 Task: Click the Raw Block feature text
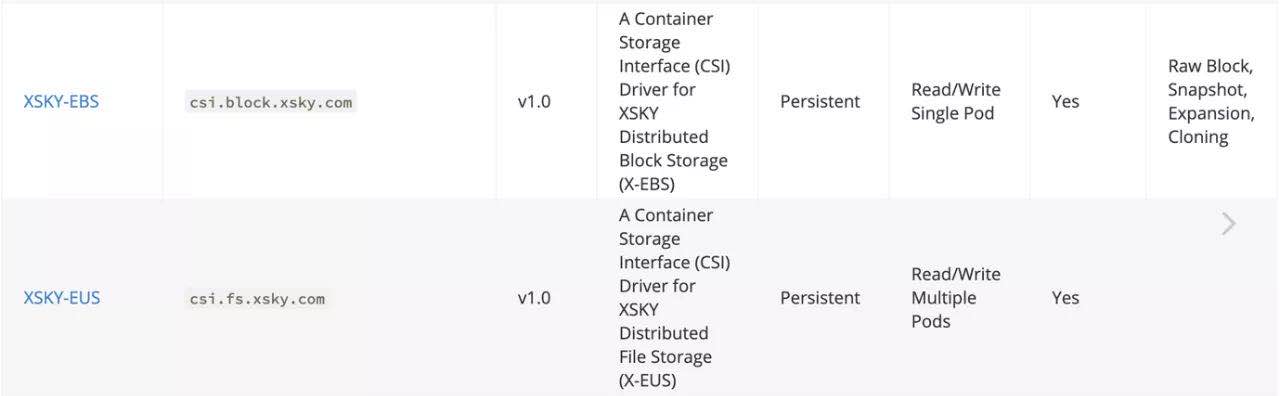coord(1209,66)
